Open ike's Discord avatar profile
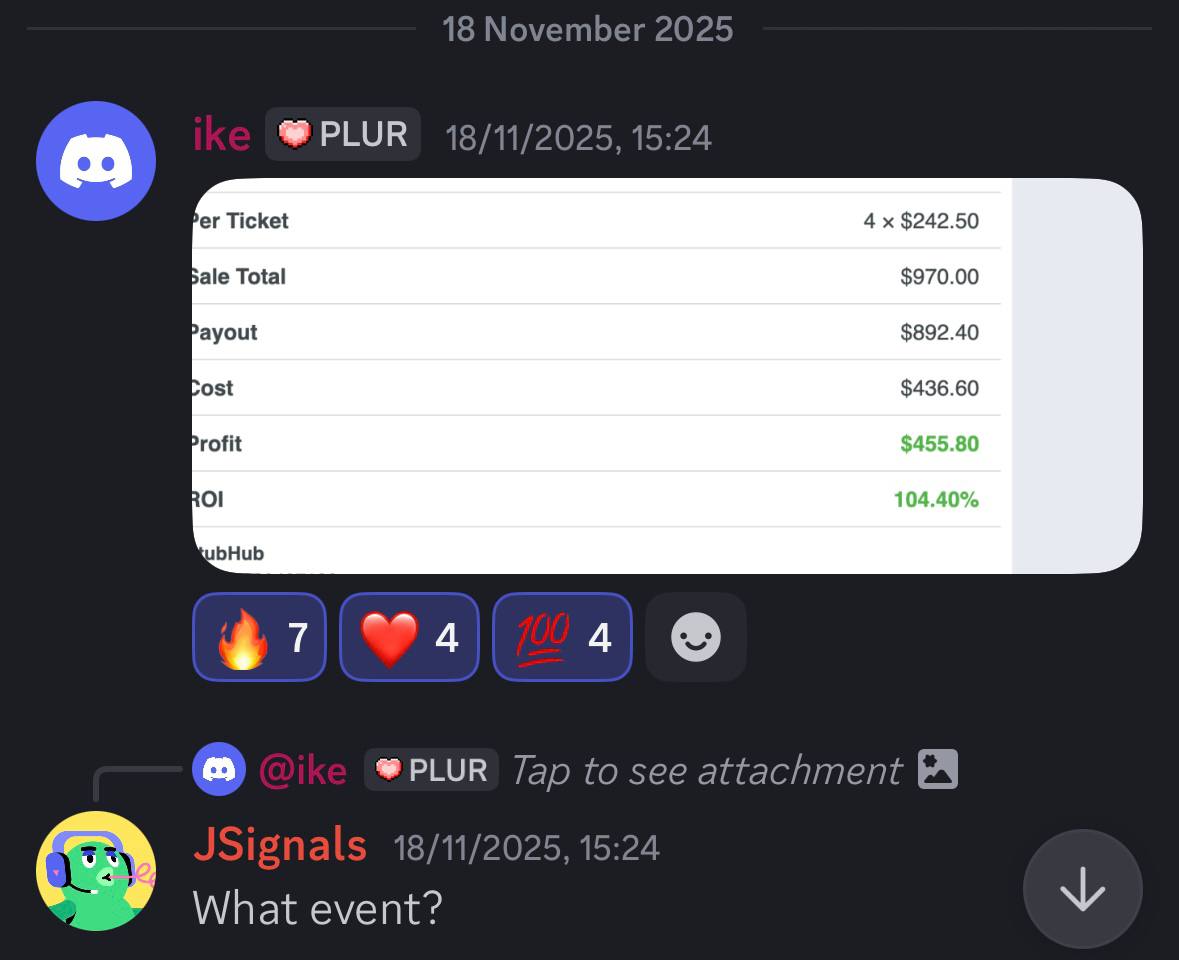 [96, 161]
